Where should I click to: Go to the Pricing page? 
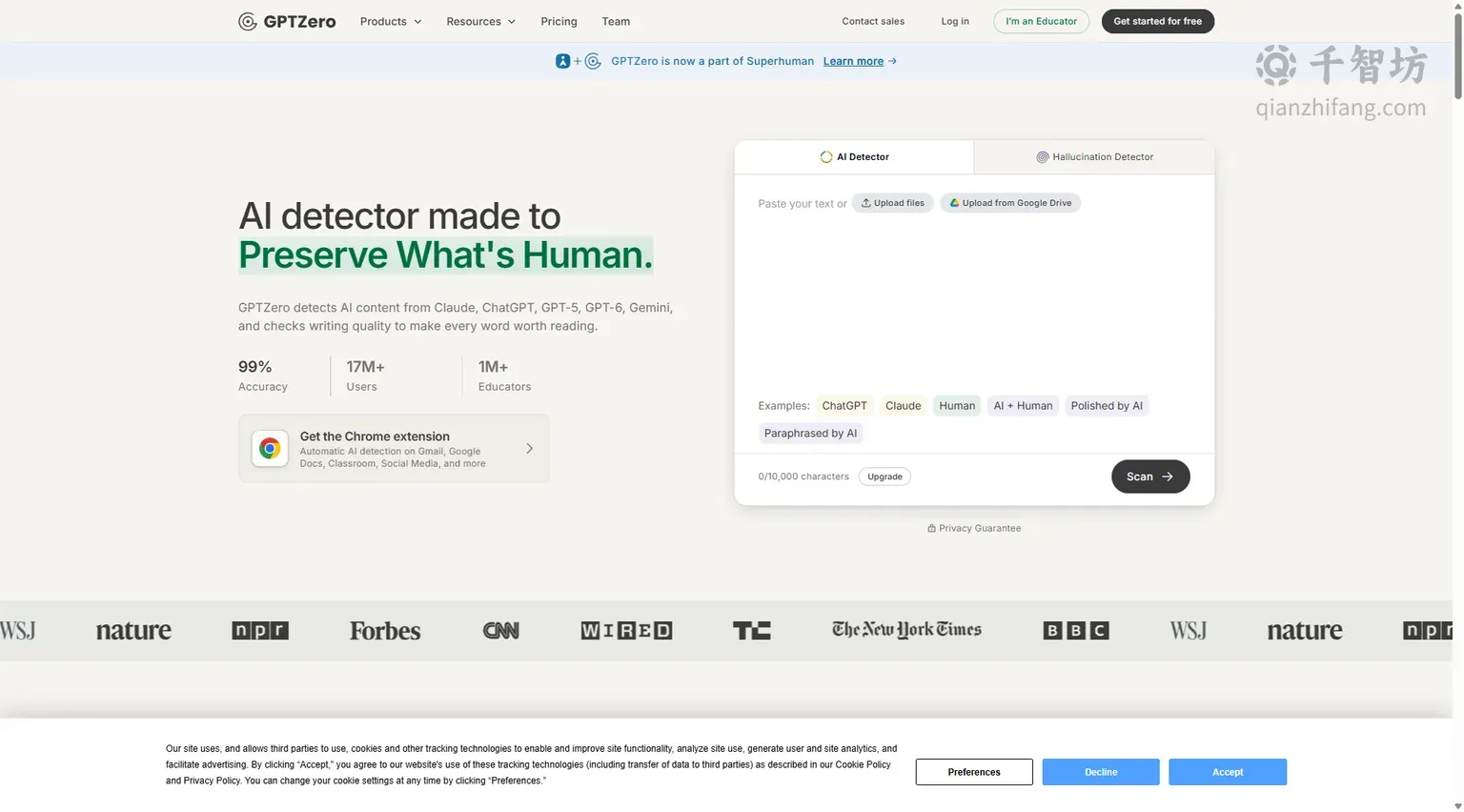coord(559,21)
